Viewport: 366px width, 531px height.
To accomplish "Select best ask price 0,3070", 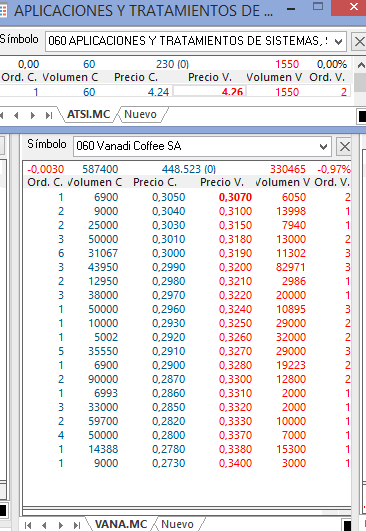I will [x=235, y=197].
